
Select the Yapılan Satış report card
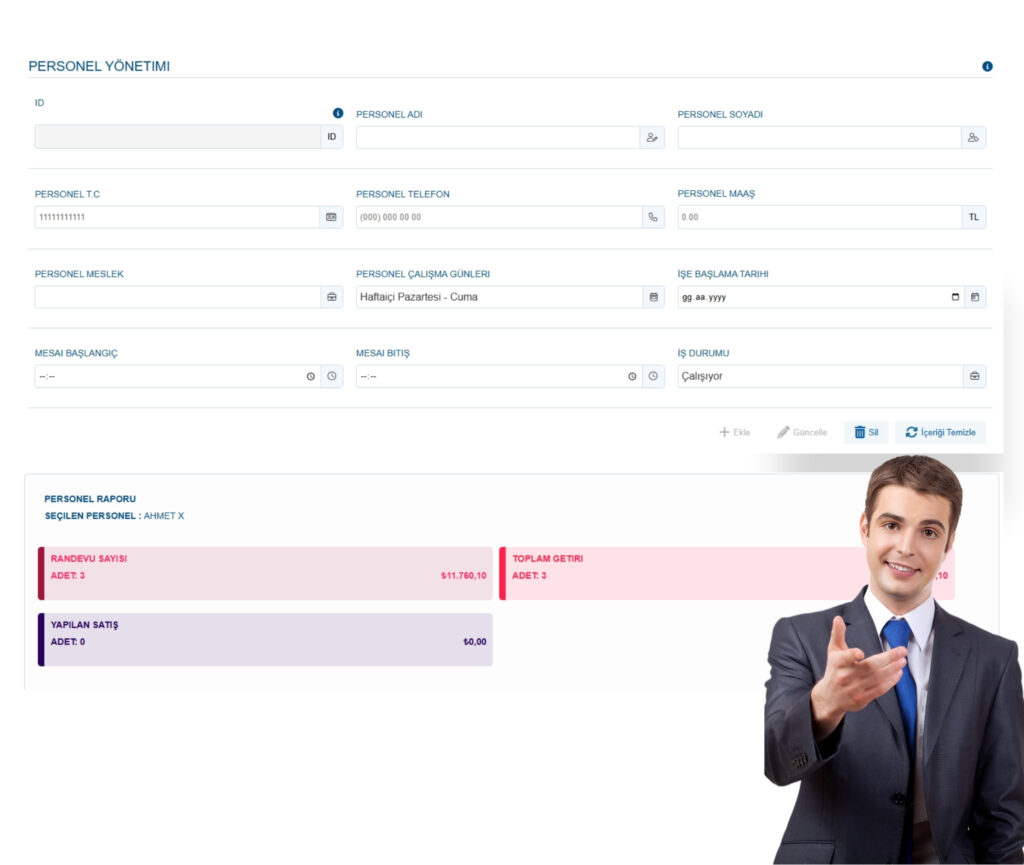point(266,639)
